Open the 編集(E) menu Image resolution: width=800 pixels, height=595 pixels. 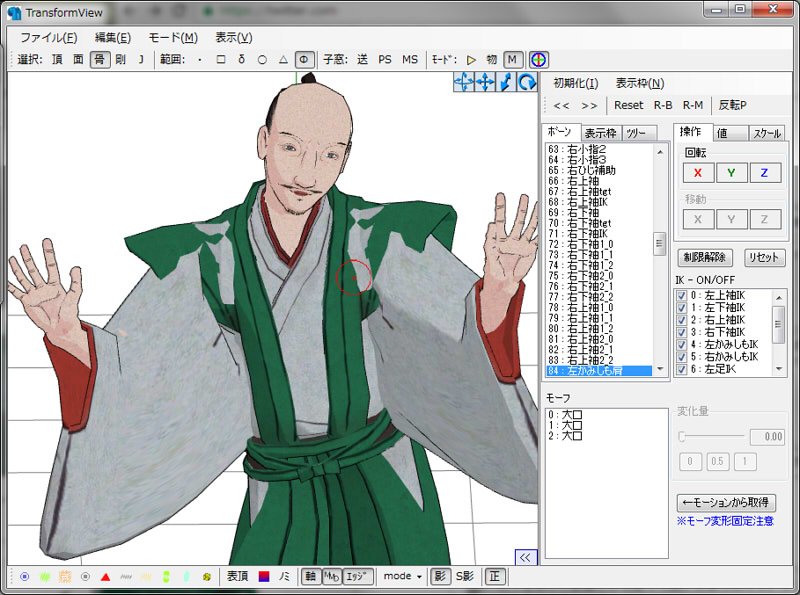(113, 38)
